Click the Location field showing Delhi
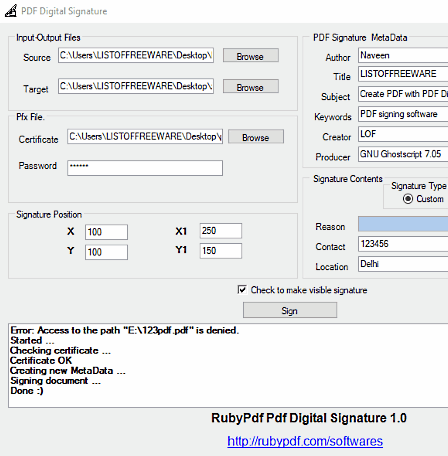448x456 pixels. pyautogui.click(x=403, y=264)
